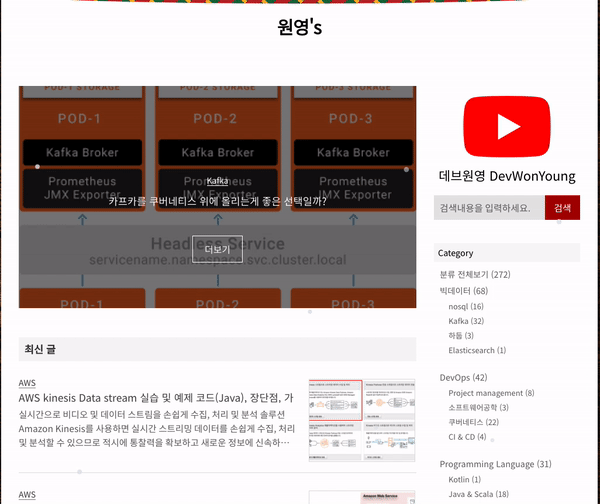Open the DevOps (42) category
This screenshot has height=504, width=600.
pyautogui.click(x=463, y=378)
